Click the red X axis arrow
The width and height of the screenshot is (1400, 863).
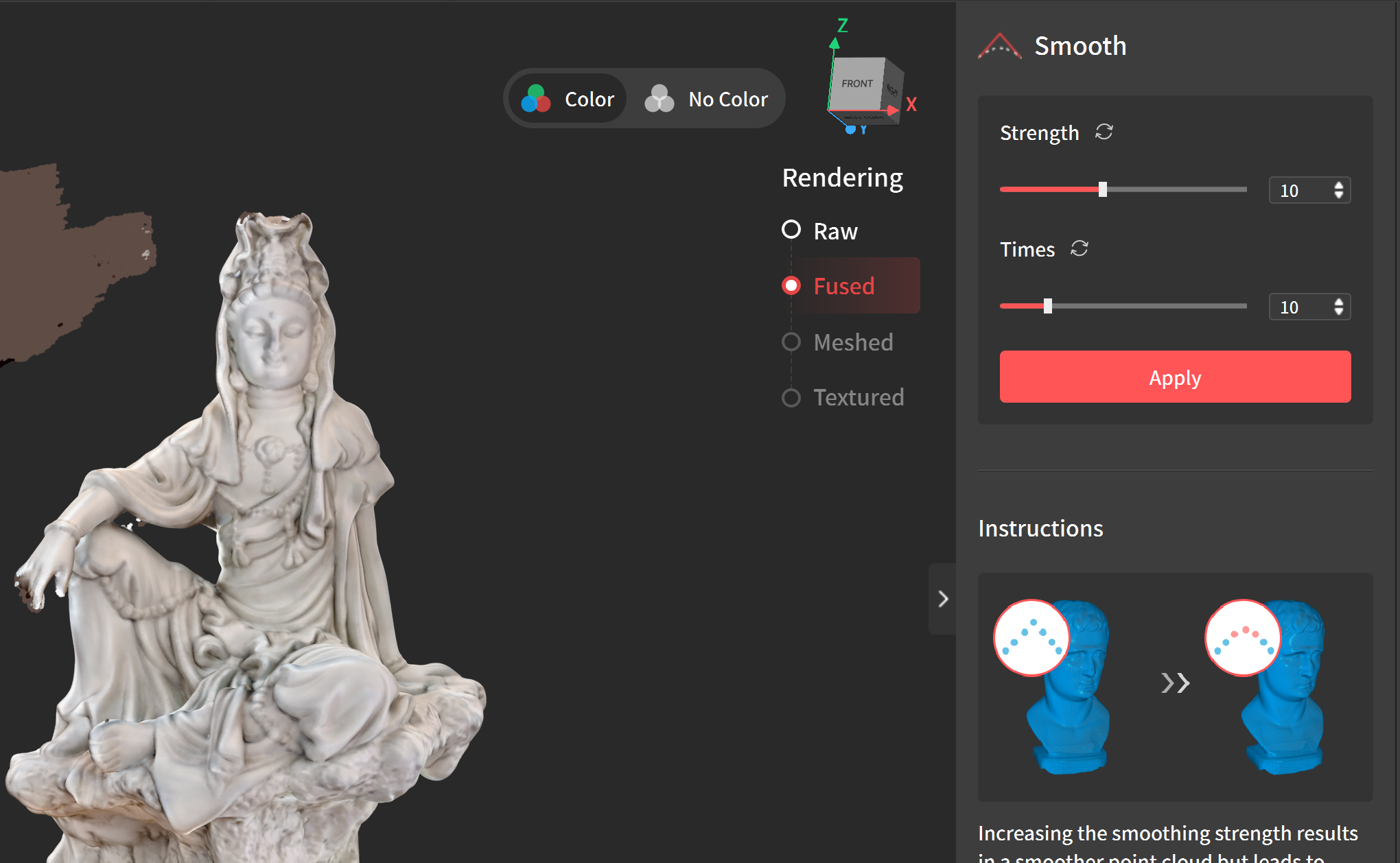892,110
